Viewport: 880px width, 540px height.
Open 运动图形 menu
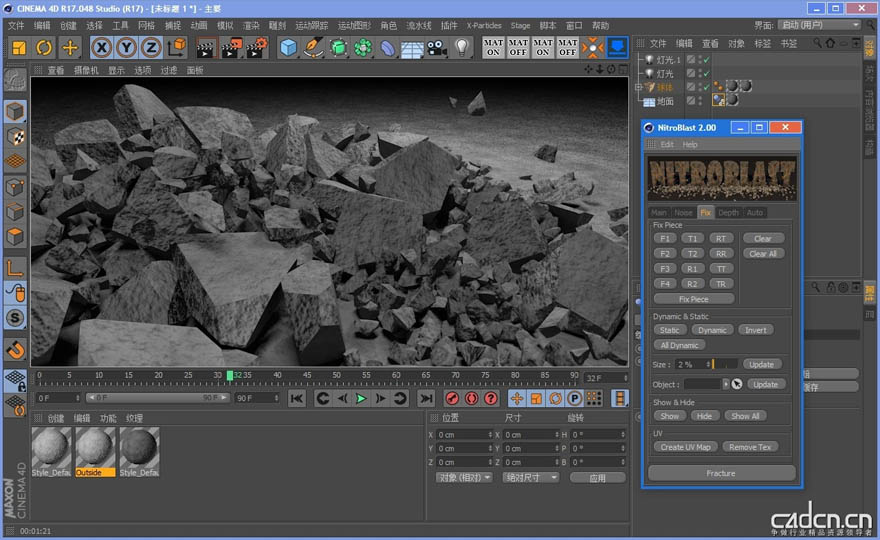(354, 25)
